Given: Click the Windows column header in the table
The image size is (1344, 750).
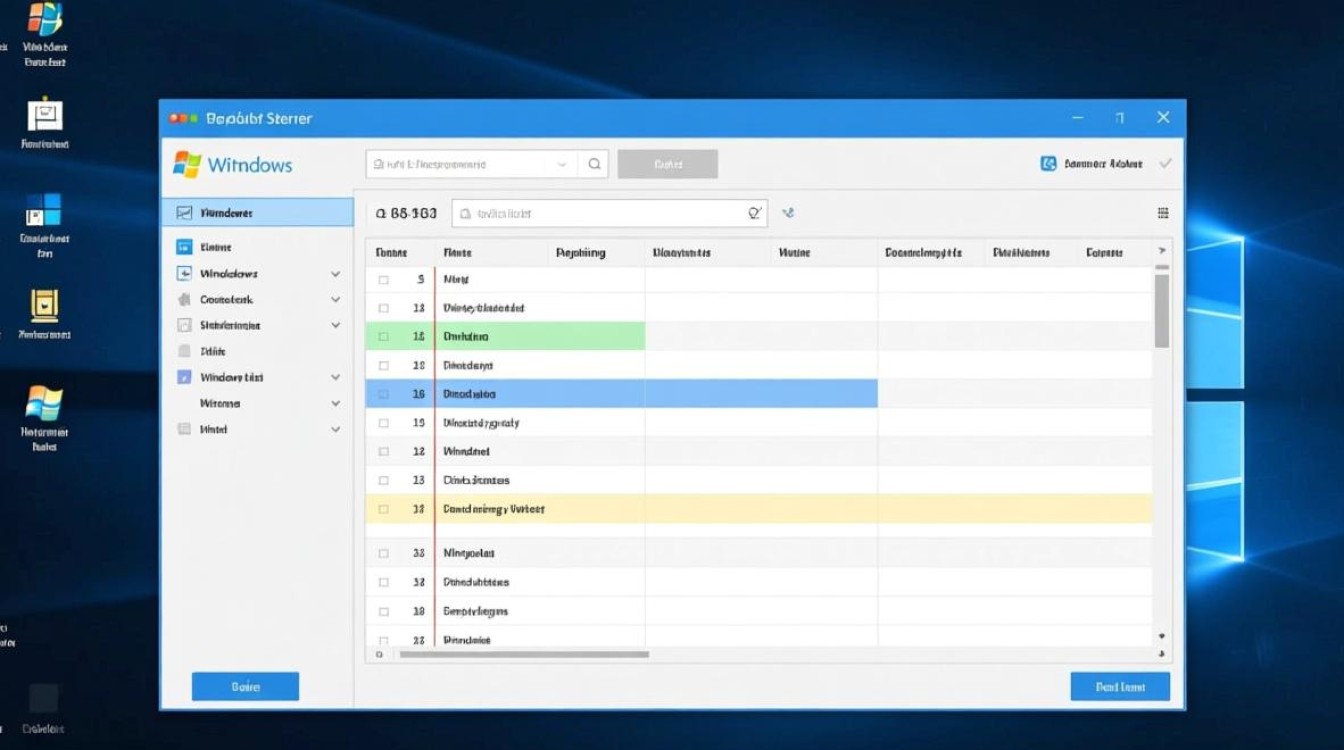Looking at the screenshot, I should tap(794, 253).
